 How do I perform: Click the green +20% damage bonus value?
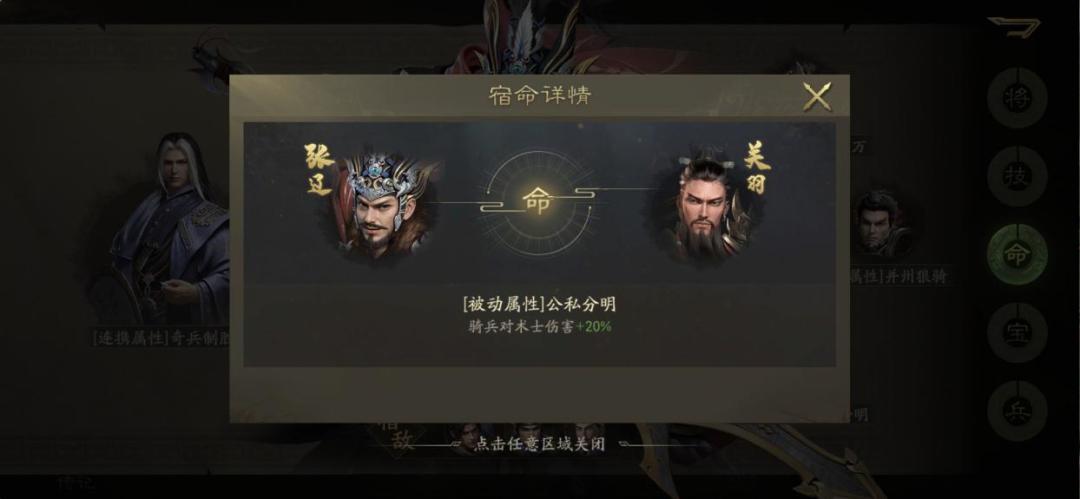[x=594, y=327]
